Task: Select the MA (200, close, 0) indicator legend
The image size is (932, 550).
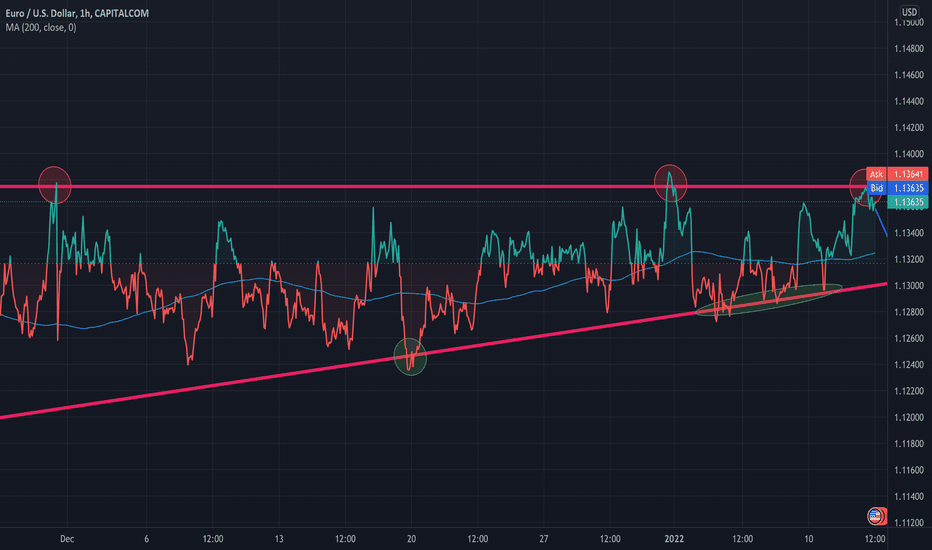Action: pos(40,27)
